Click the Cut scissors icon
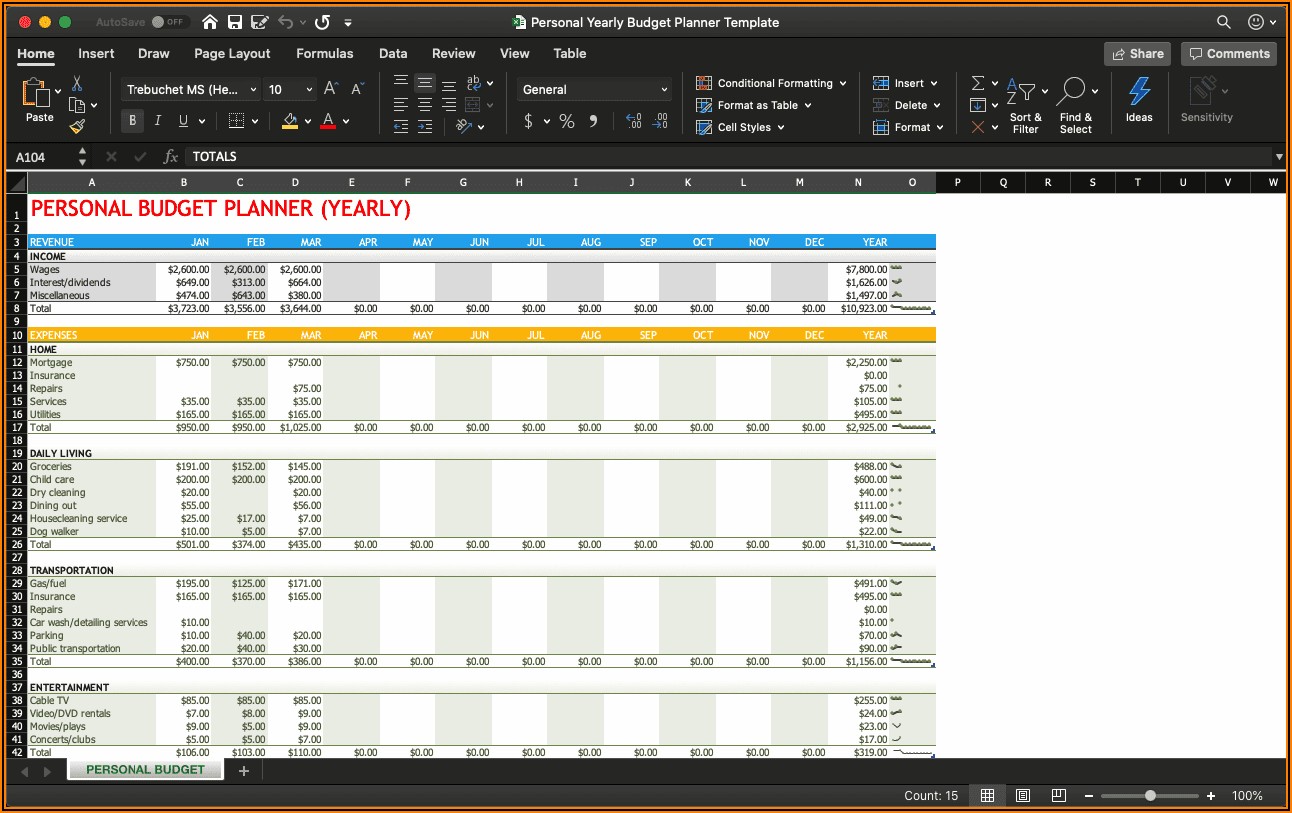 [77, 84]
